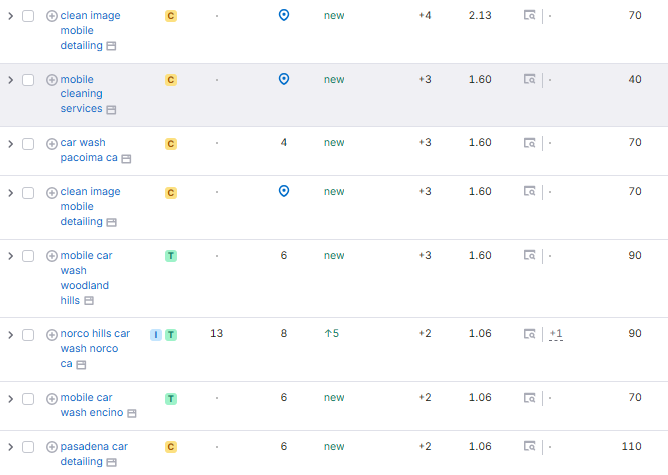The image size is (668, 475).
Task: Click the commercial 'C' intent badge for 'pasadena car detailing'
Action: (171, 446)
